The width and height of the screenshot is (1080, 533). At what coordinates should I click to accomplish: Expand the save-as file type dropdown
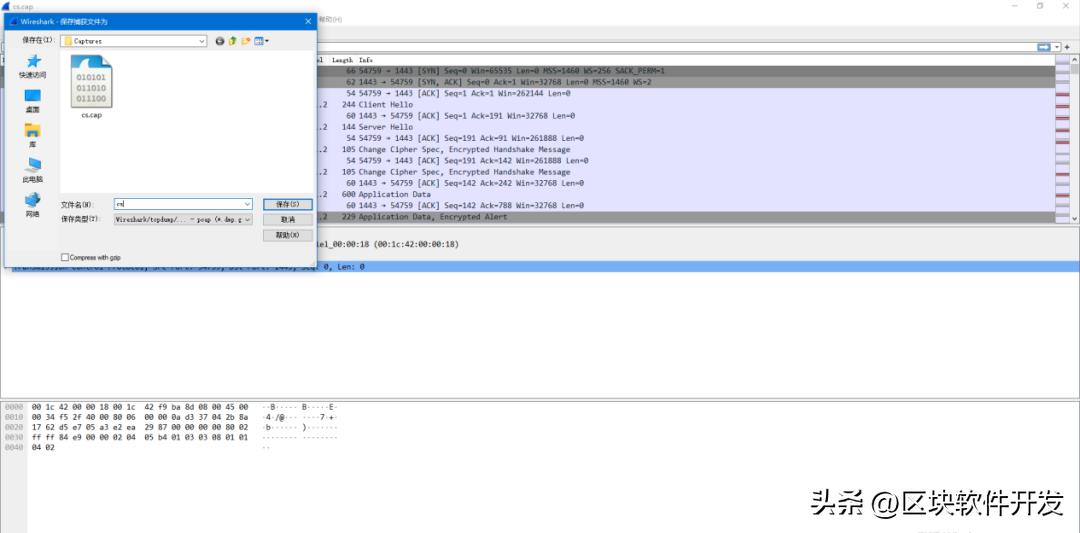tap(248, 219)
